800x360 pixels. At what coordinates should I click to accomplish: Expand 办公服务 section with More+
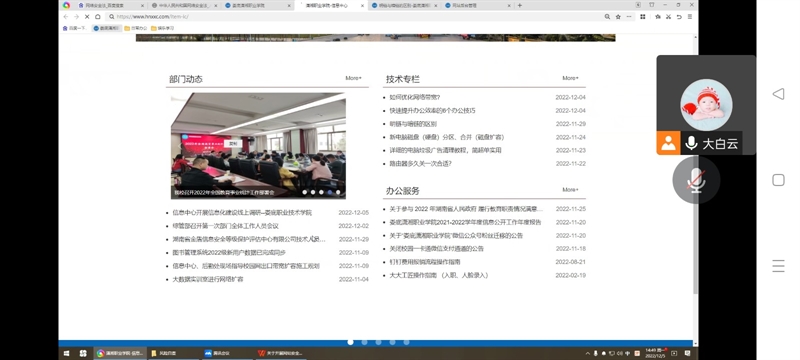[570, 190]
